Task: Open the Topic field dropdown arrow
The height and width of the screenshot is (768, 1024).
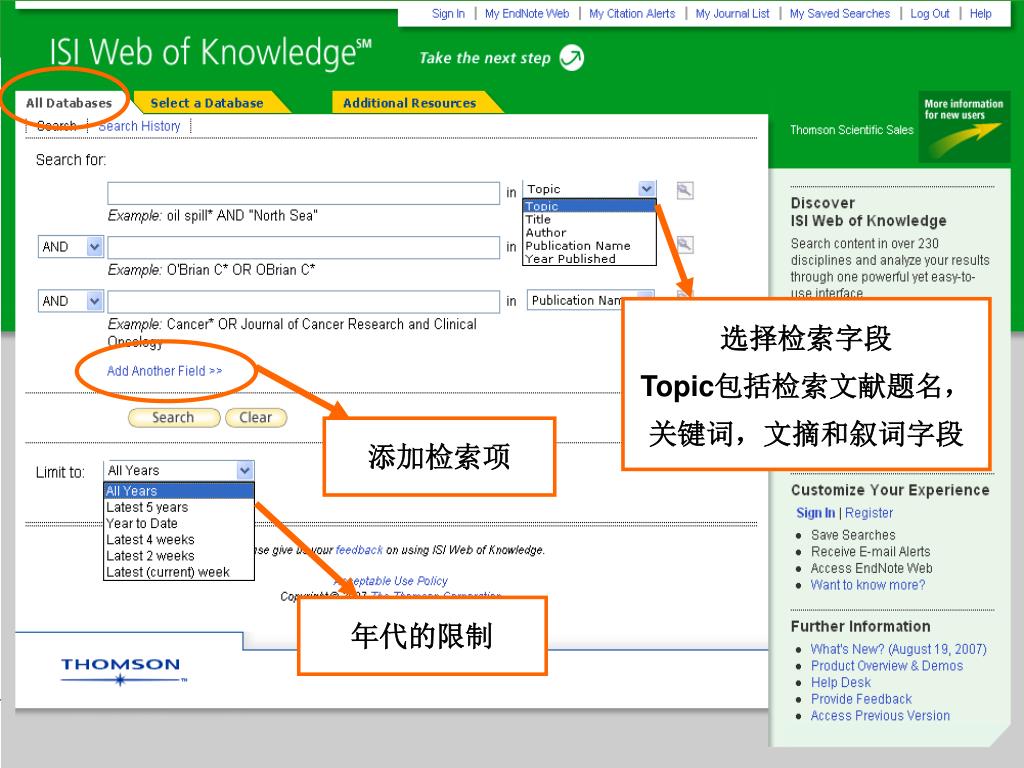Action: coord(646,189)
